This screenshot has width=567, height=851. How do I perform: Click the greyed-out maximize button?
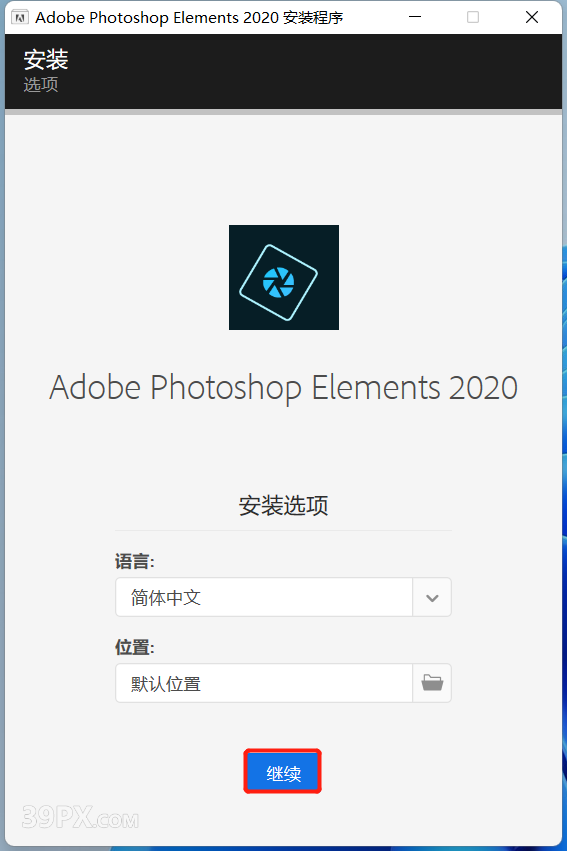(473, 17)
